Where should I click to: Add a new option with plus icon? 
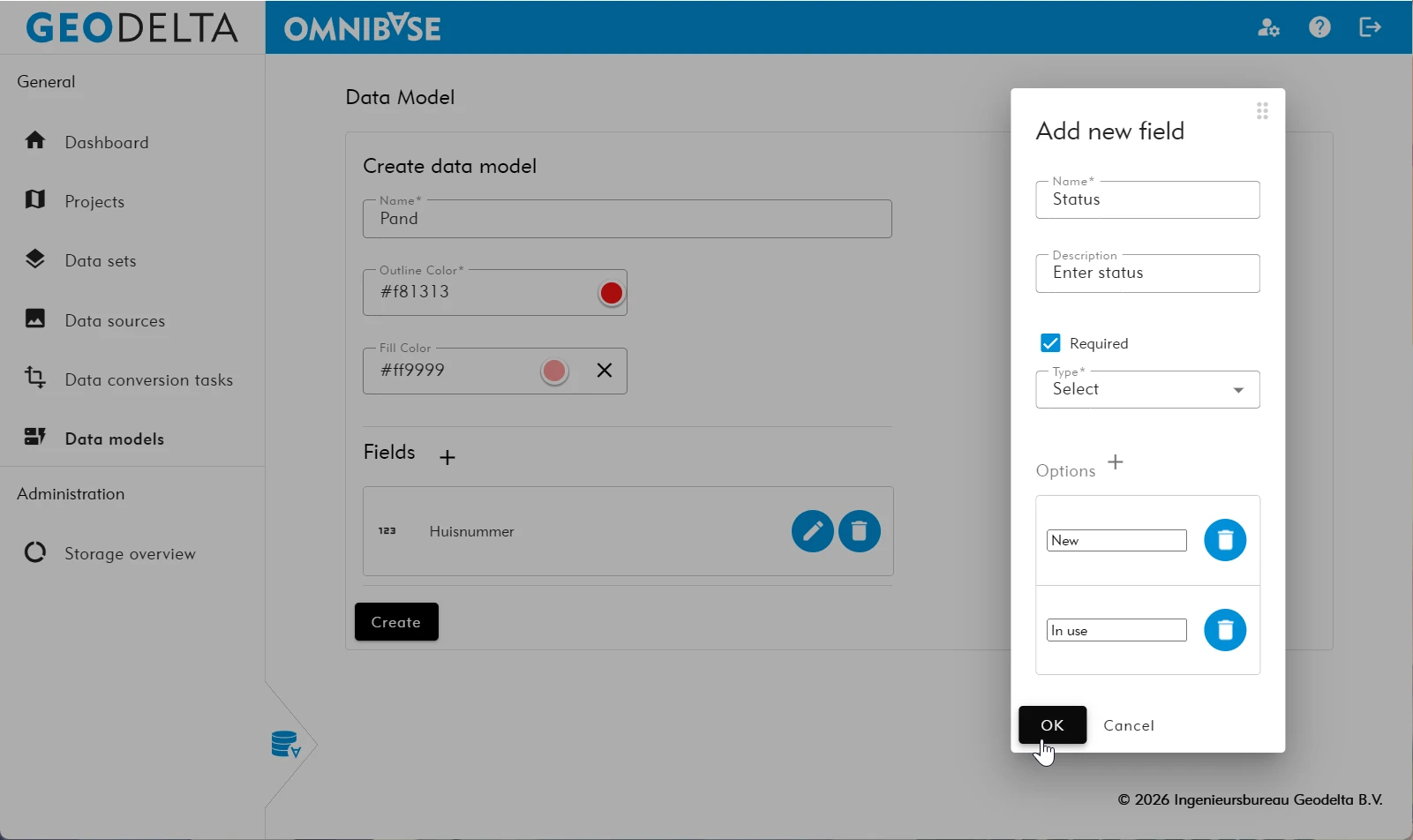point(1116,462)
